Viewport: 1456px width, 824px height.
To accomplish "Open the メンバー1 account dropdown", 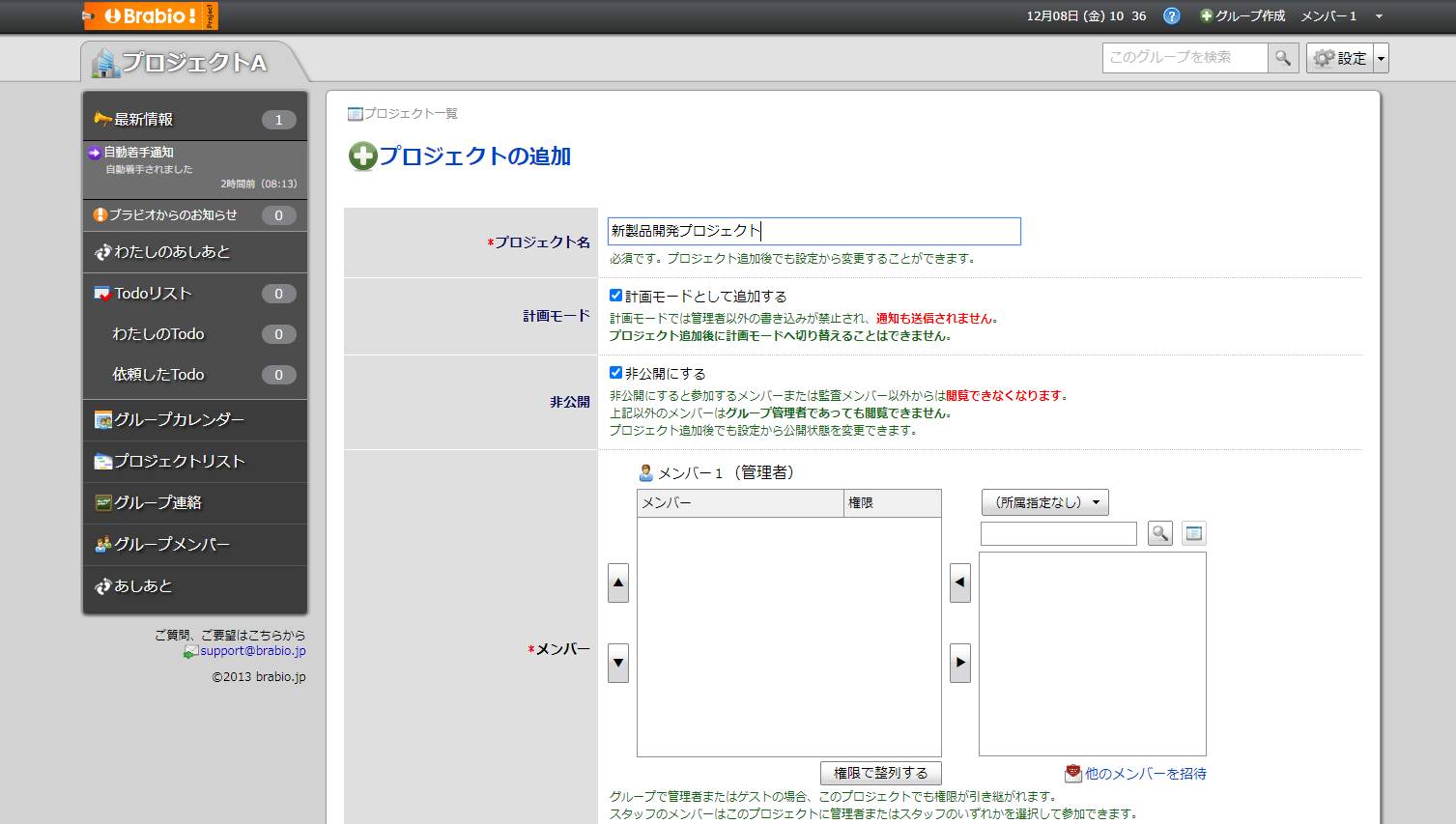I will click(1340, 16).
